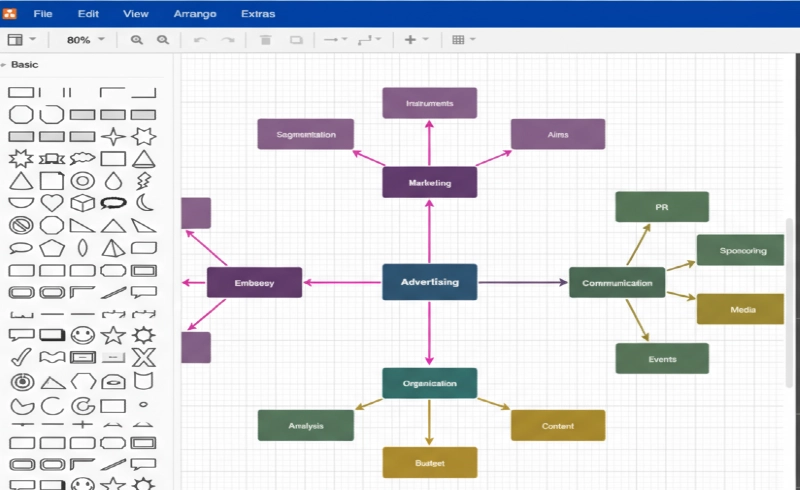Pick the checkmark shape
Image resolution: width=800 pixels, height=490 pixels.
21,357
